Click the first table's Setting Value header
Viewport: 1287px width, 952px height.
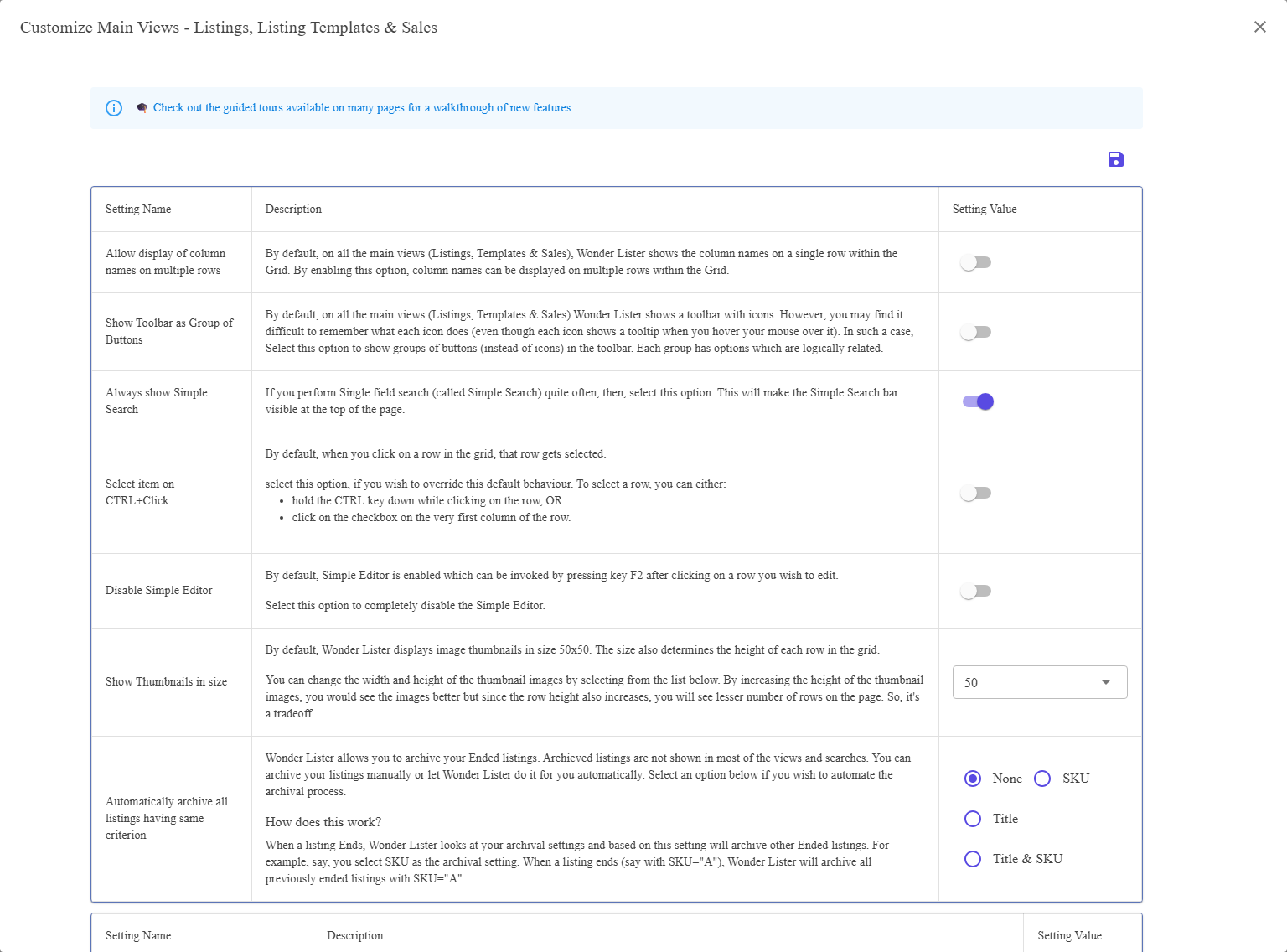point(985,210)
